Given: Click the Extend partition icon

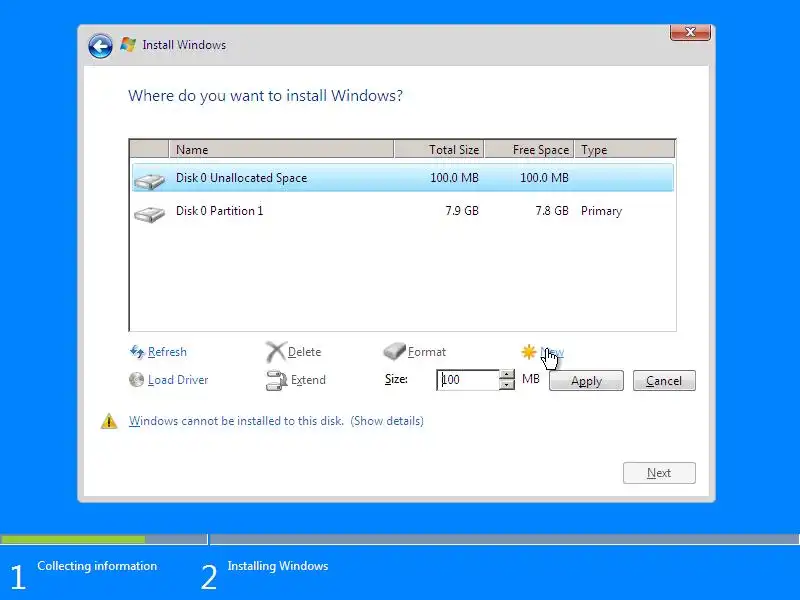Looking at the screenshot, I should [277, 380].
